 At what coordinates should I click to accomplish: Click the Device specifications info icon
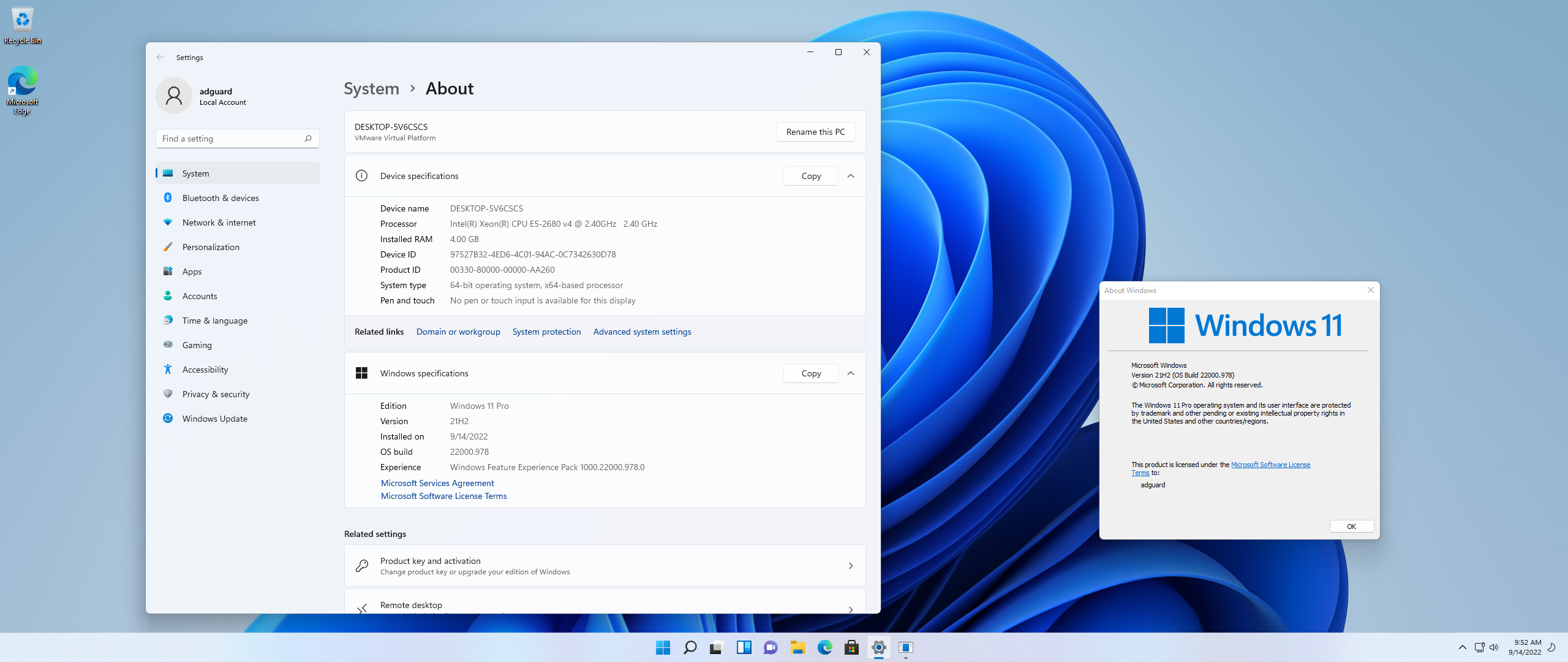(x=361, y=176)
